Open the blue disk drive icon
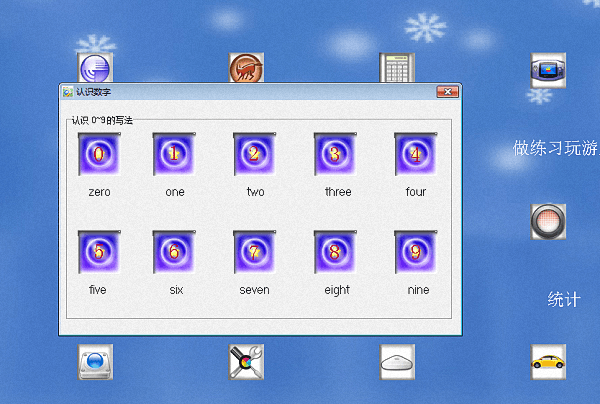Viewport: 600px width, 404px height. point(96,361)
